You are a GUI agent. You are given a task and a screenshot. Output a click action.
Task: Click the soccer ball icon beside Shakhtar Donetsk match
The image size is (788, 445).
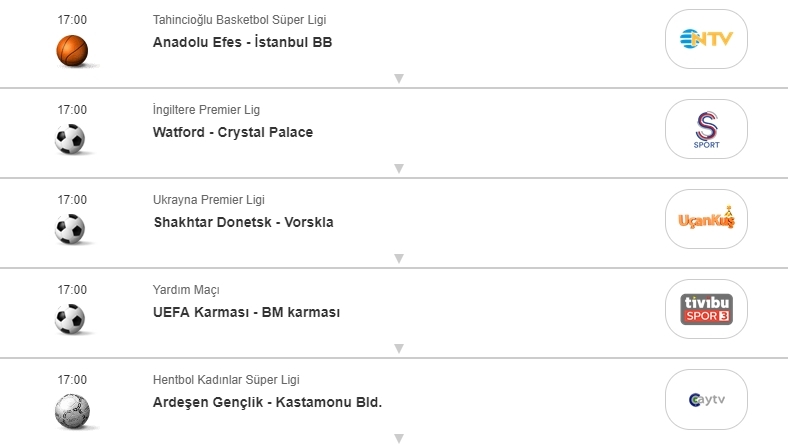(x=72, y=229)
